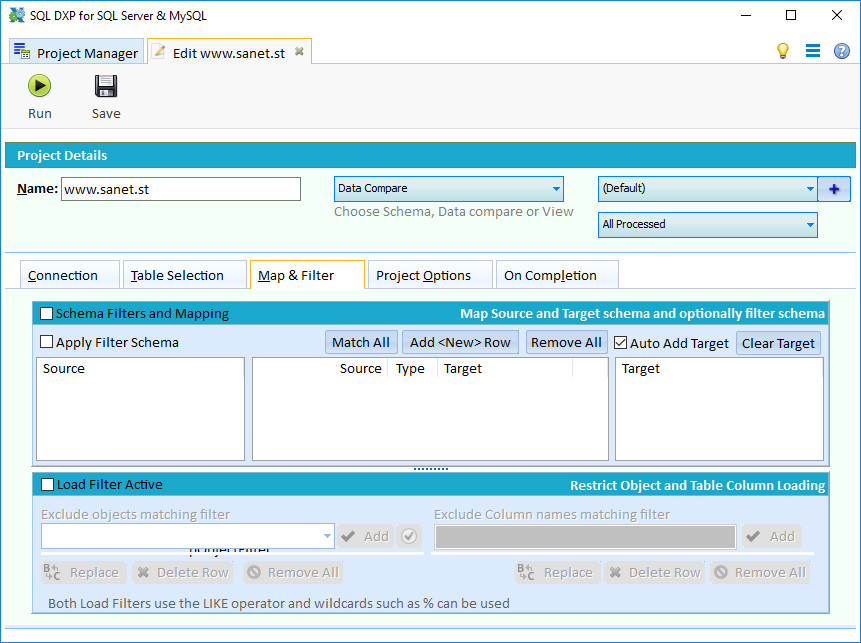Click inside the Name field
The width and height of the screenshot is (861, 643).
point(180,188)
